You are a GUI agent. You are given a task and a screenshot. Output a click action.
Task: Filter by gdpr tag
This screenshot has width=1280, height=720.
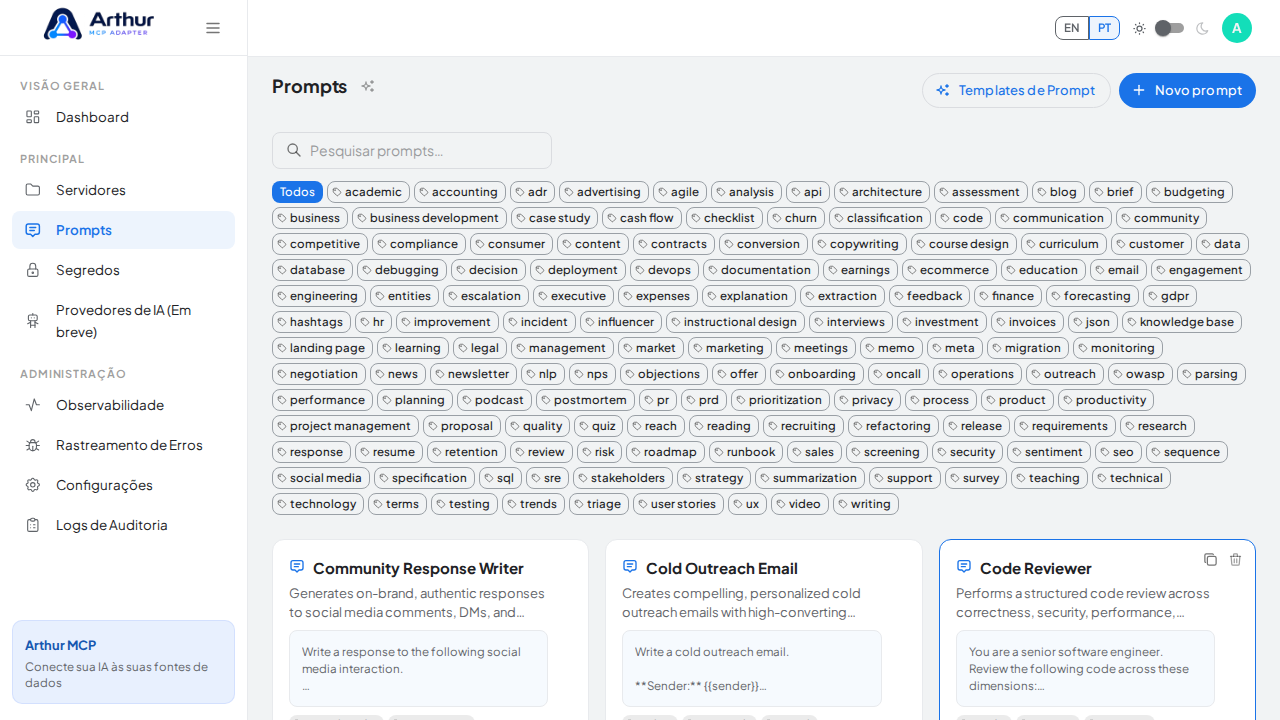[x=1170, y=296]
